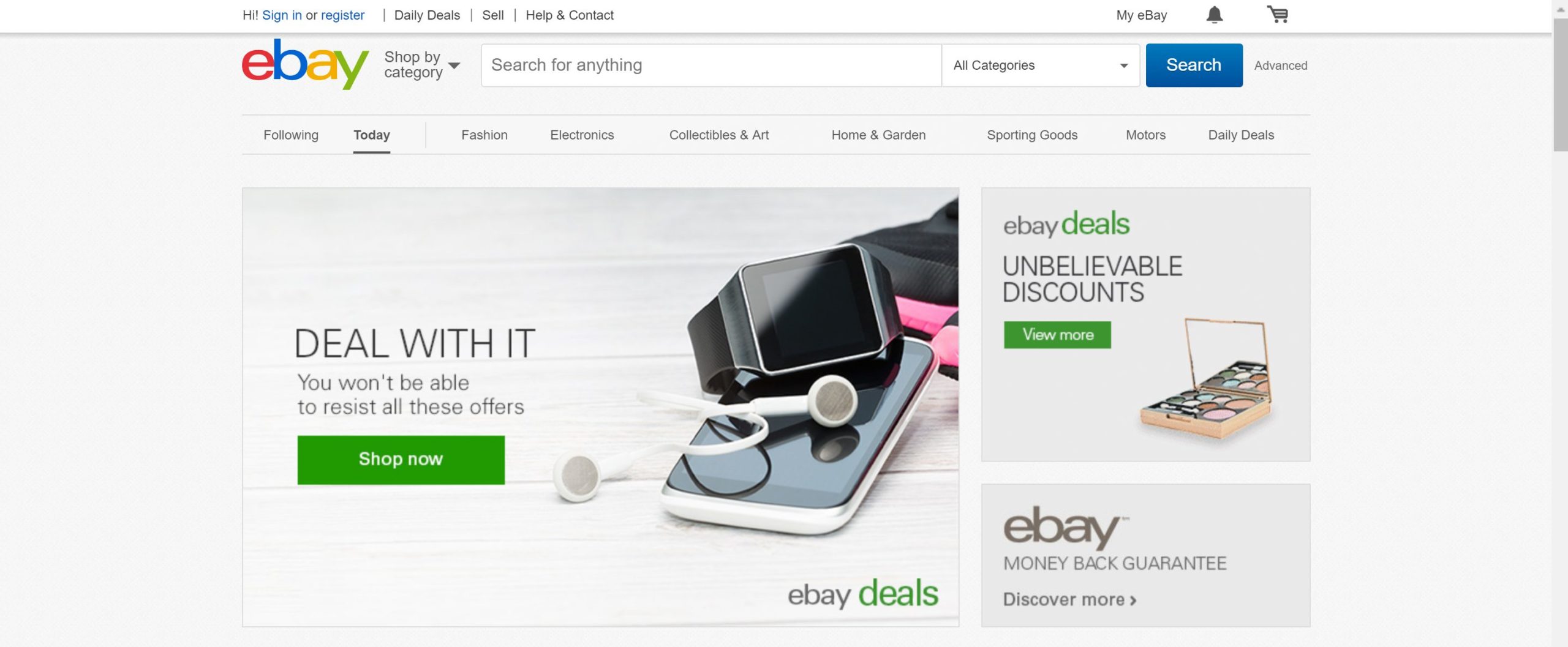Click the register link
Viewport: 1568px width, 647px height.
pos(342,15)
